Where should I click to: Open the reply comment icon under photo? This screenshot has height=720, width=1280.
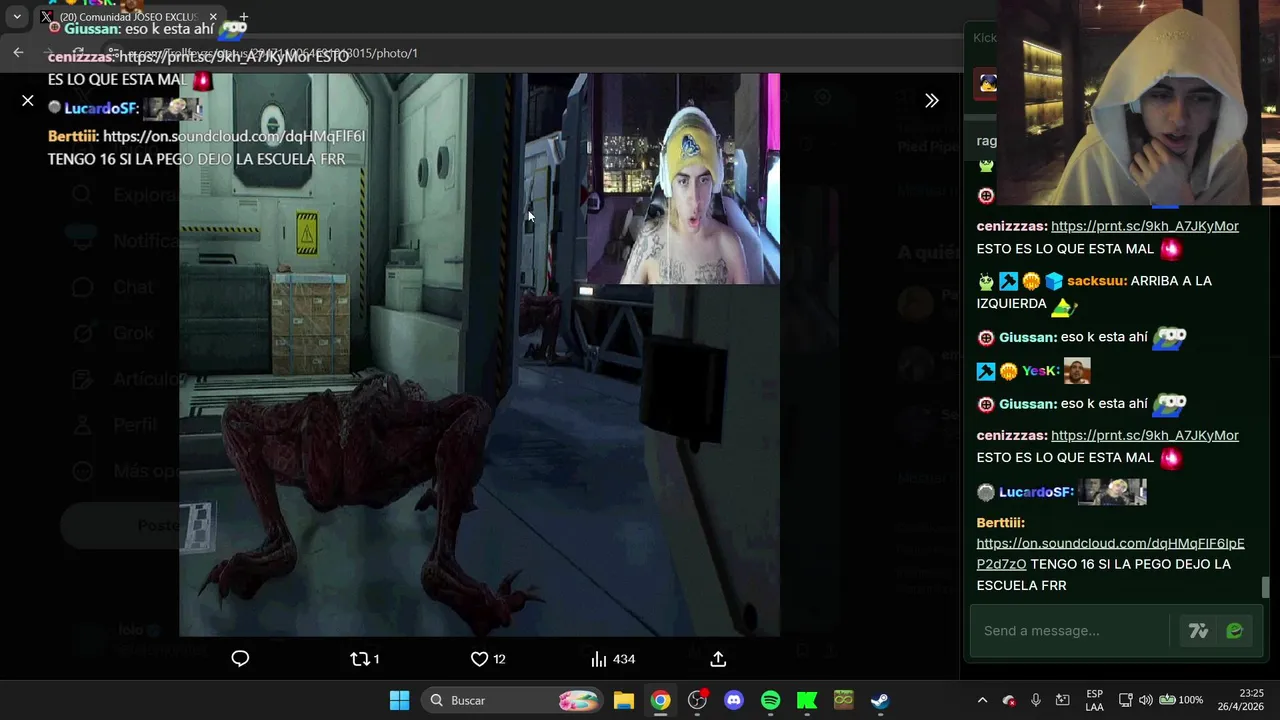click(240, 658)
